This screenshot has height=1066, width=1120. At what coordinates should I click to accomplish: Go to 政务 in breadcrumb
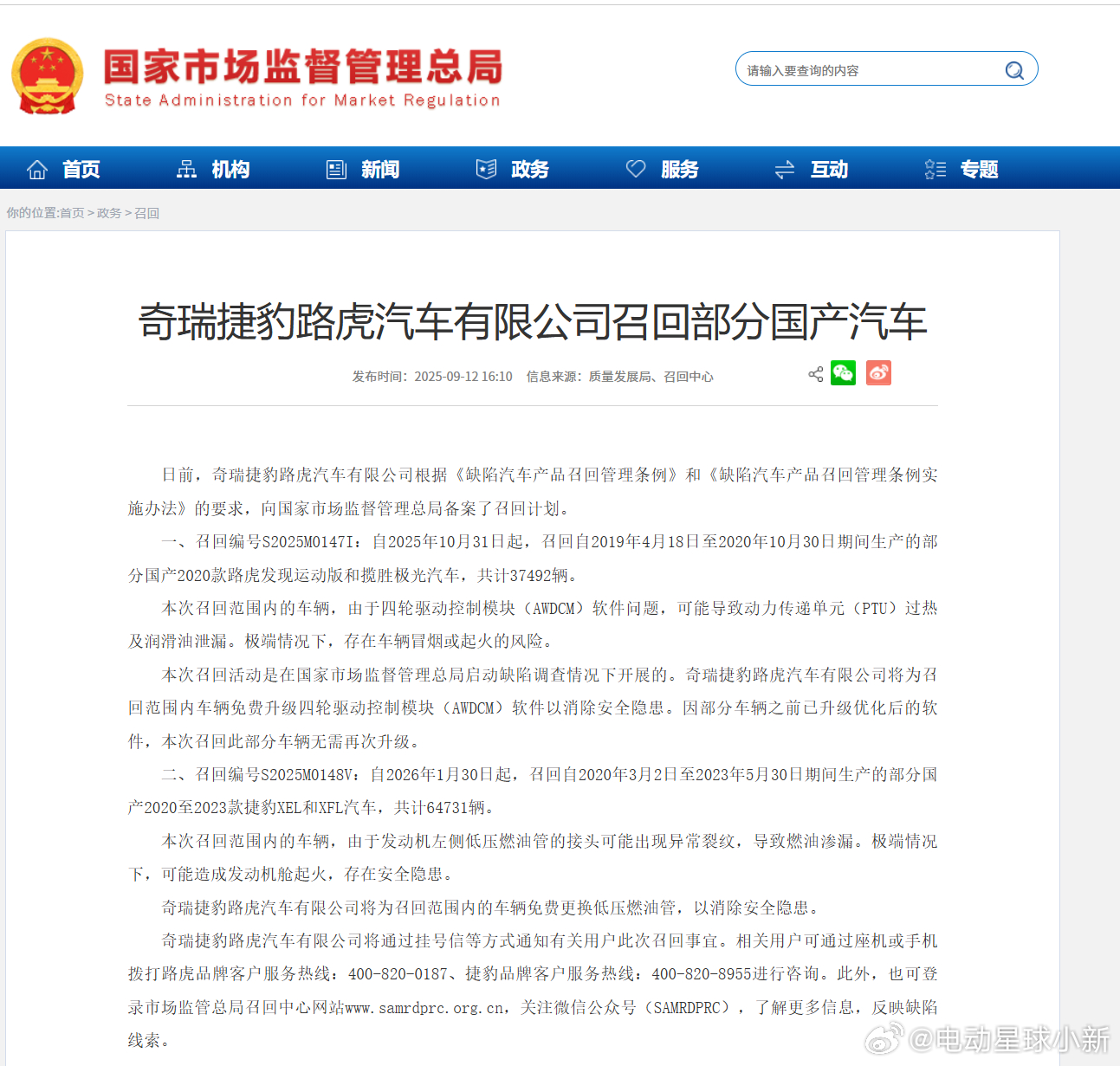pos(109,213)
